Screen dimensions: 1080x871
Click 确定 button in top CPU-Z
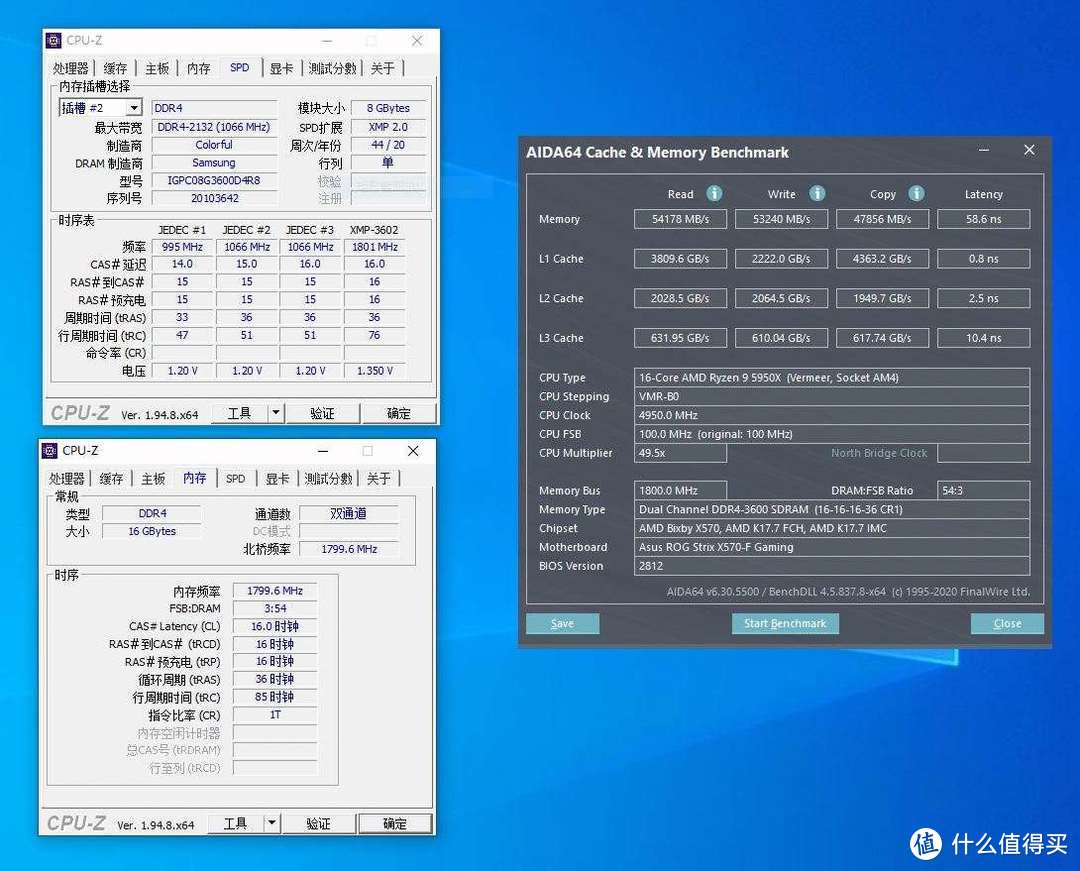pyautogui.click(x=399, y=412)
